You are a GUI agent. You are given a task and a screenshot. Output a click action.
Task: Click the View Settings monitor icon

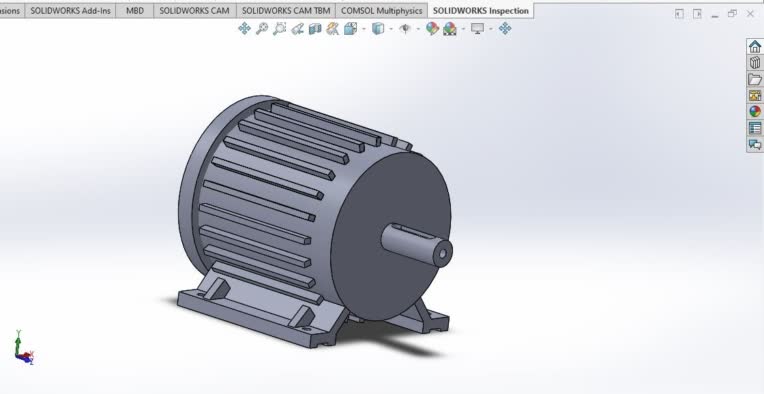pos(478,29)
